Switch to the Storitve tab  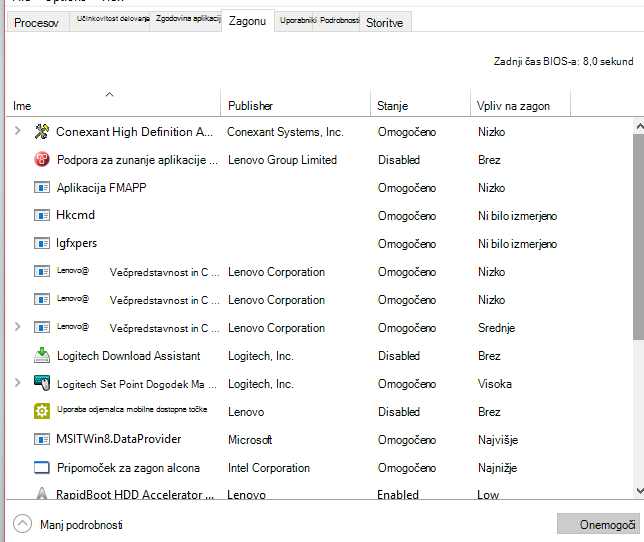[x=384, y=23]
